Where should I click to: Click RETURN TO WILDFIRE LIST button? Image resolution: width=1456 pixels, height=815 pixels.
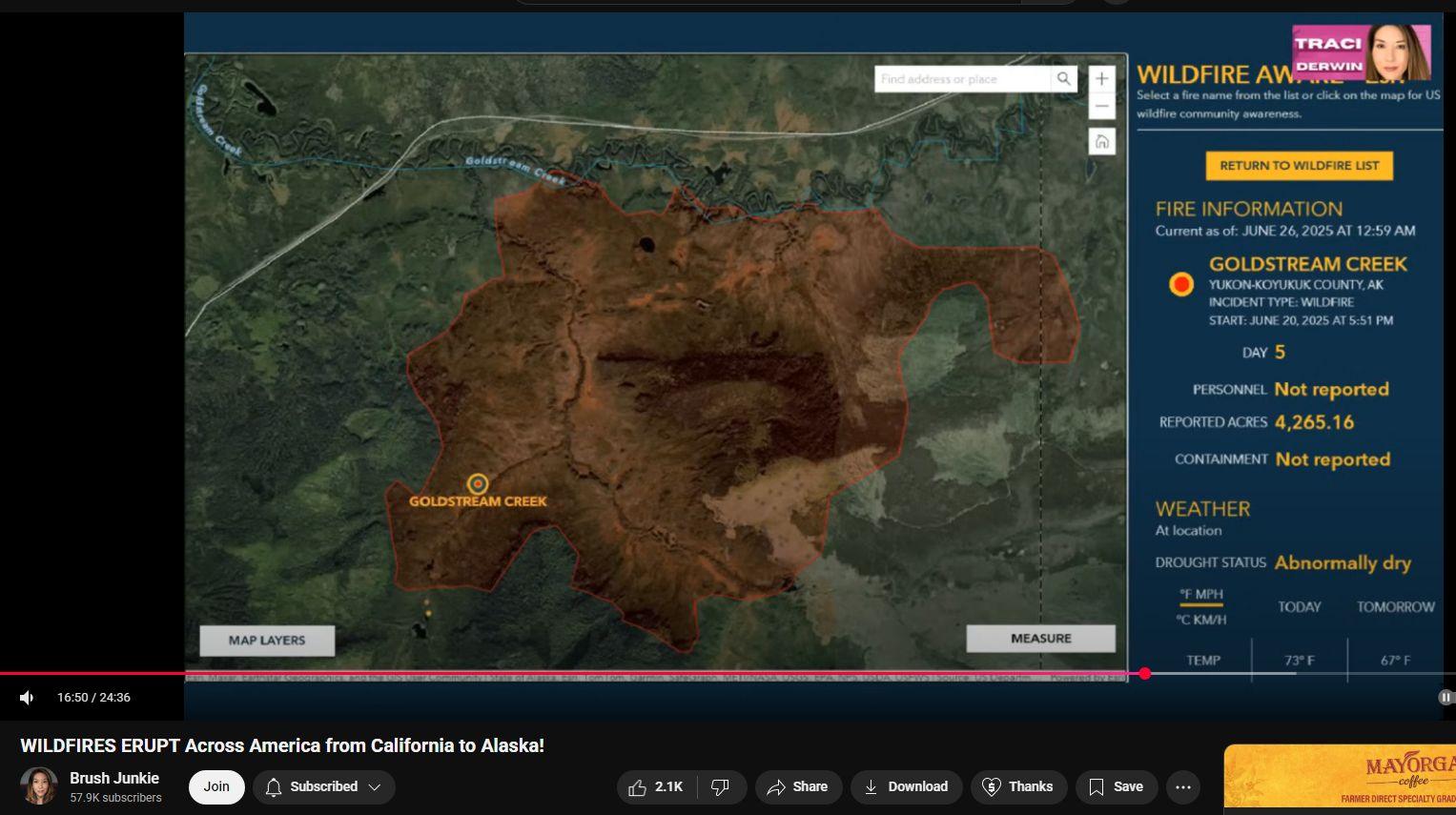1299,166
